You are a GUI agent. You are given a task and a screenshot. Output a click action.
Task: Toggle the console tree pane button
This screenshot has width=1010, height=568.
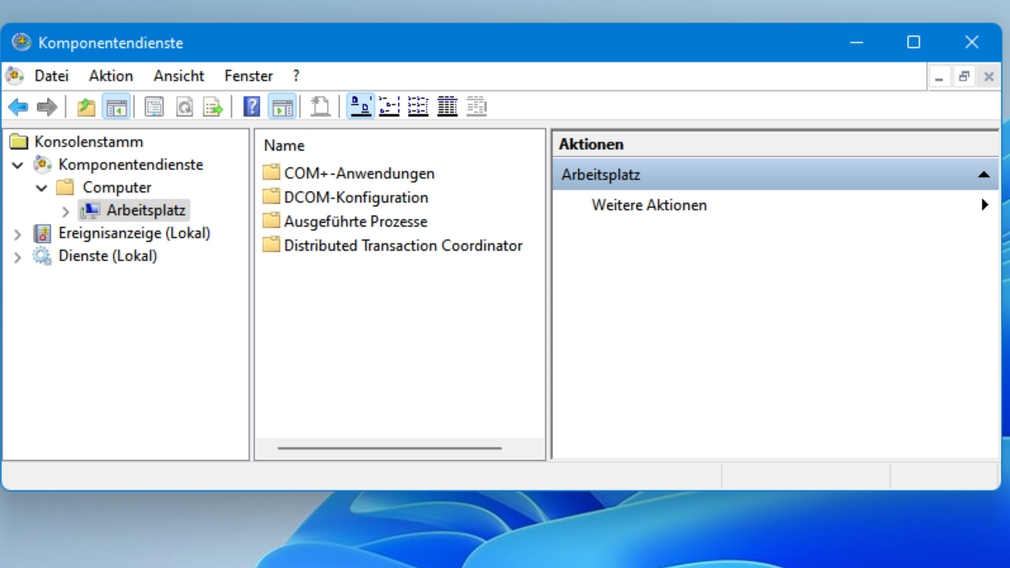pos(117,107)
